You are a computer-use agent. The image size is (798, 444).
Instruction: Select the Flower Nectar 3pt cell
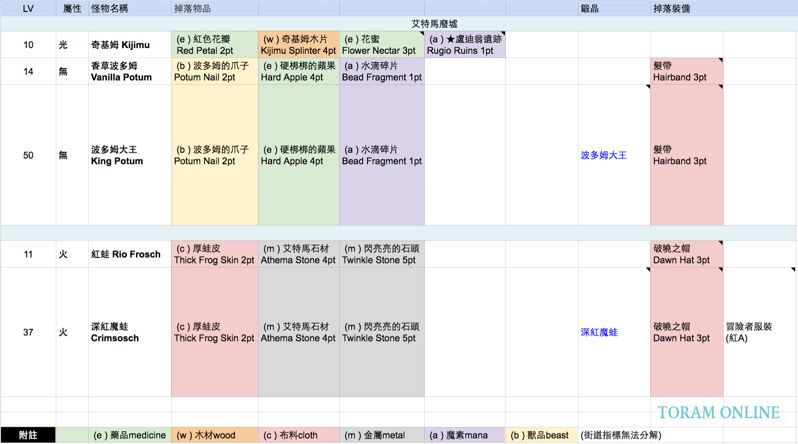point(382,45)
